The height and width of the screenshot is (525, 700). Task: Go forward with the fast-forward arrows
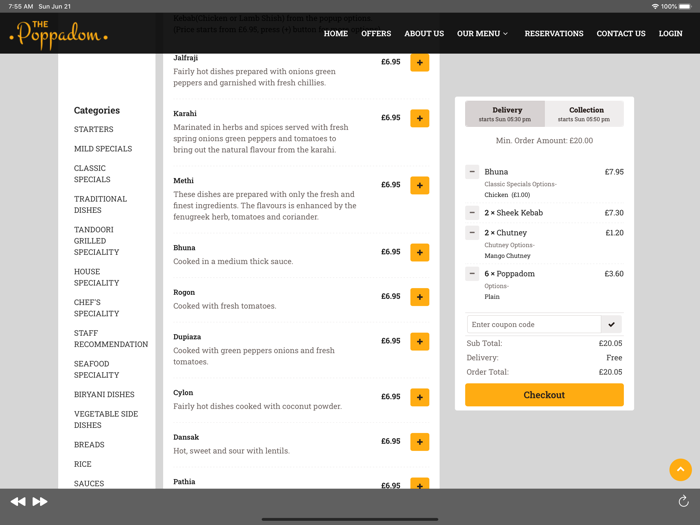pyautogui.click(x=40, y=501)
